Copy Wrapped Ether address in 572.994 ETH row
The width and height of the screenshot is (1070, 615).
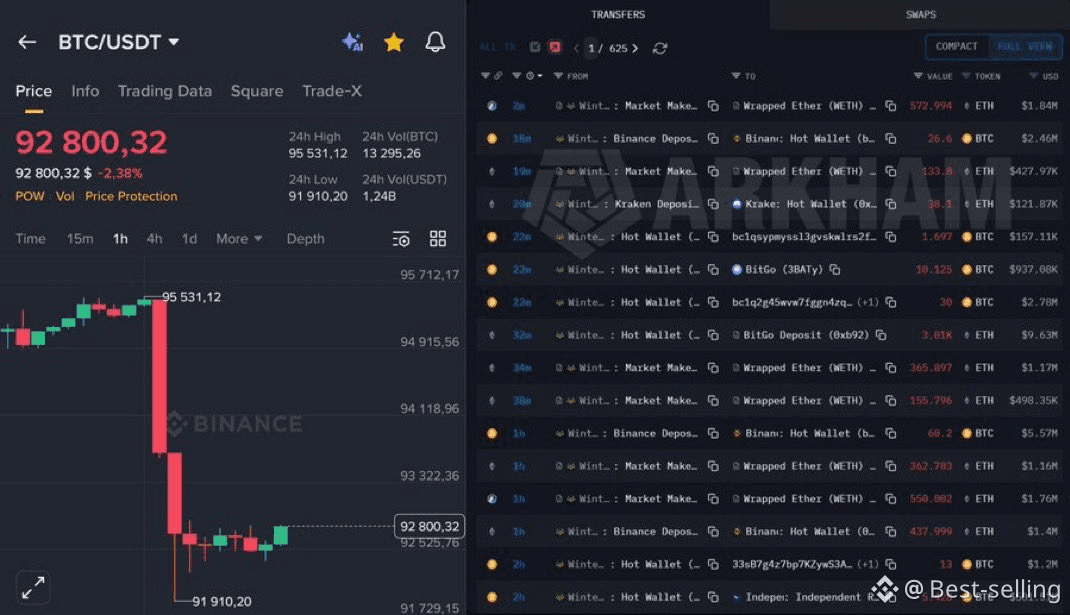tap(891, 106)
